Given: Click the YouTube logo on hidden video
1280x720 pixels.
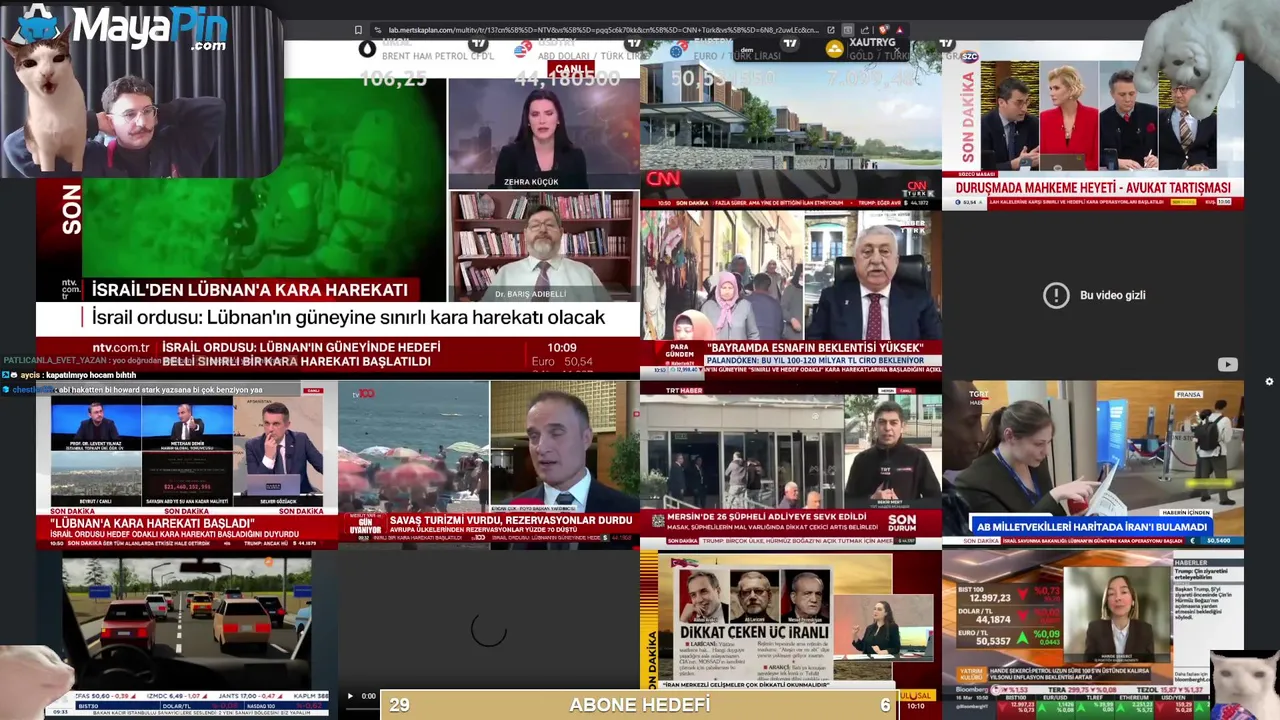Looking at the screenshot, I should coord(1227,365).
